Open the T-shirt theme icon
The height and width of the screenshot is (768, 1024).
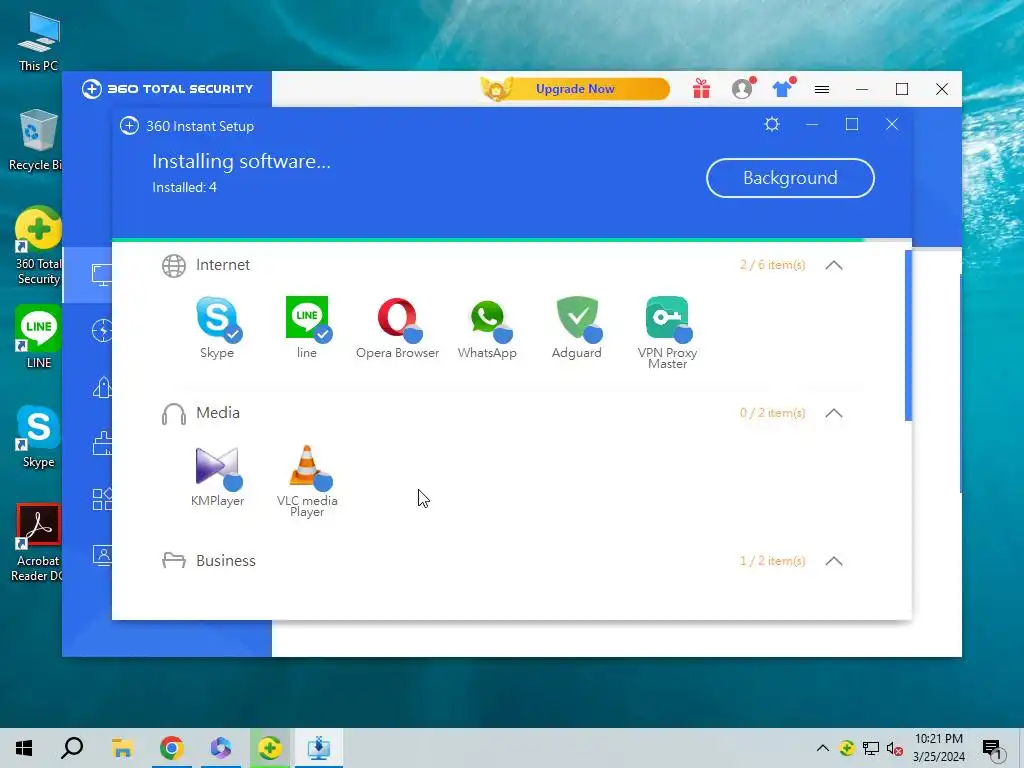[782, 88]
